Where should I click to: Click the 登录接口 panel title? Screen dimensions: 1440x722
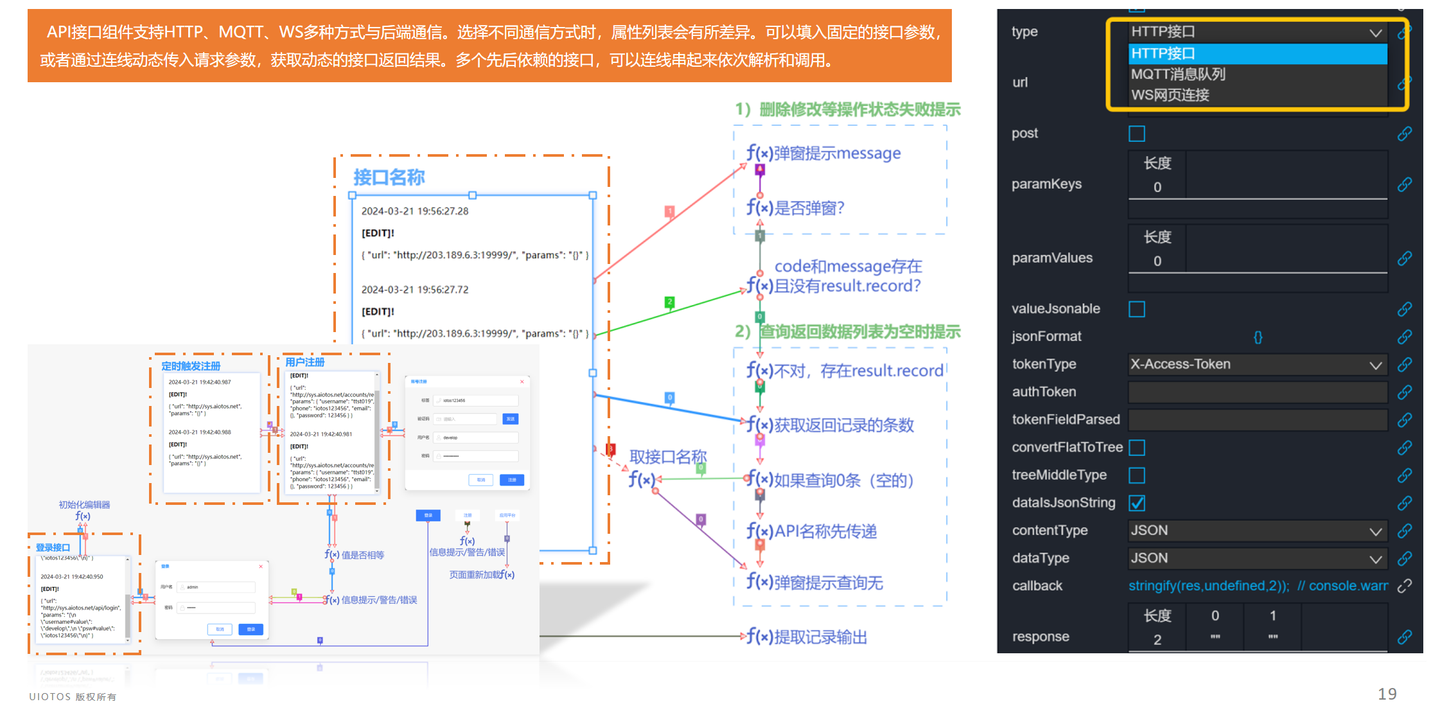click(x=53, y=547)
